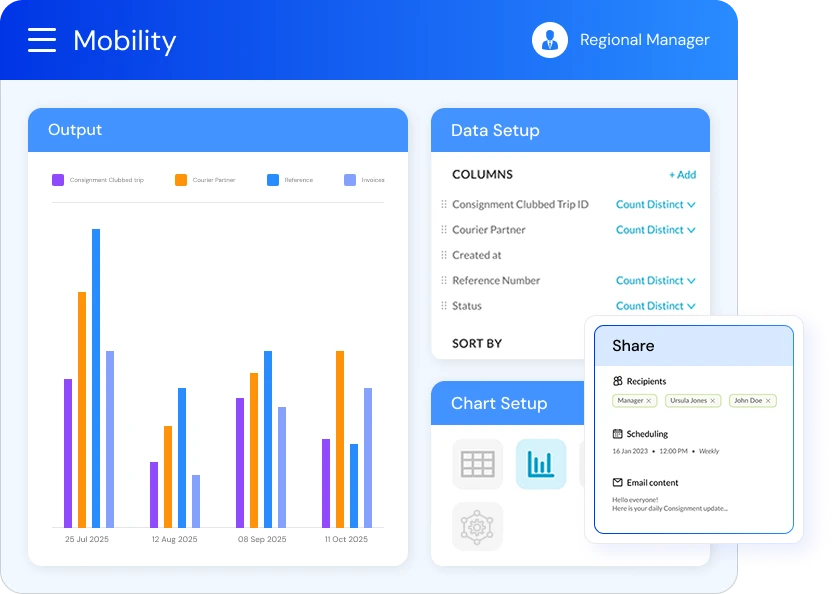Expand Count Distinct for Reference Number
Image resolution: width=832 pixels, height=594 pixels.
(656, 281)
